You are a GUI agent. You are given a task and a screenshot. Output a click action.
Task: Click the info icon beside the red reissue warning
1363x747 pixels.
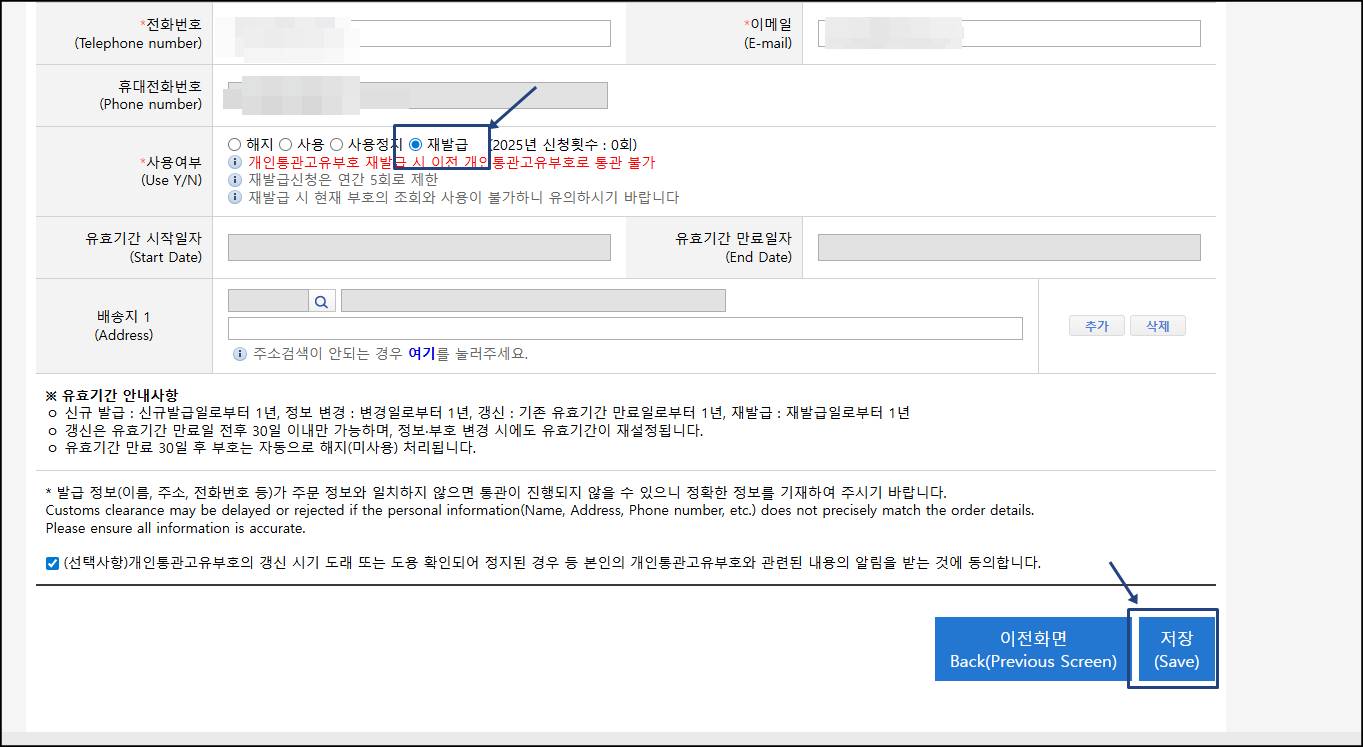click(x=234, y=161)
